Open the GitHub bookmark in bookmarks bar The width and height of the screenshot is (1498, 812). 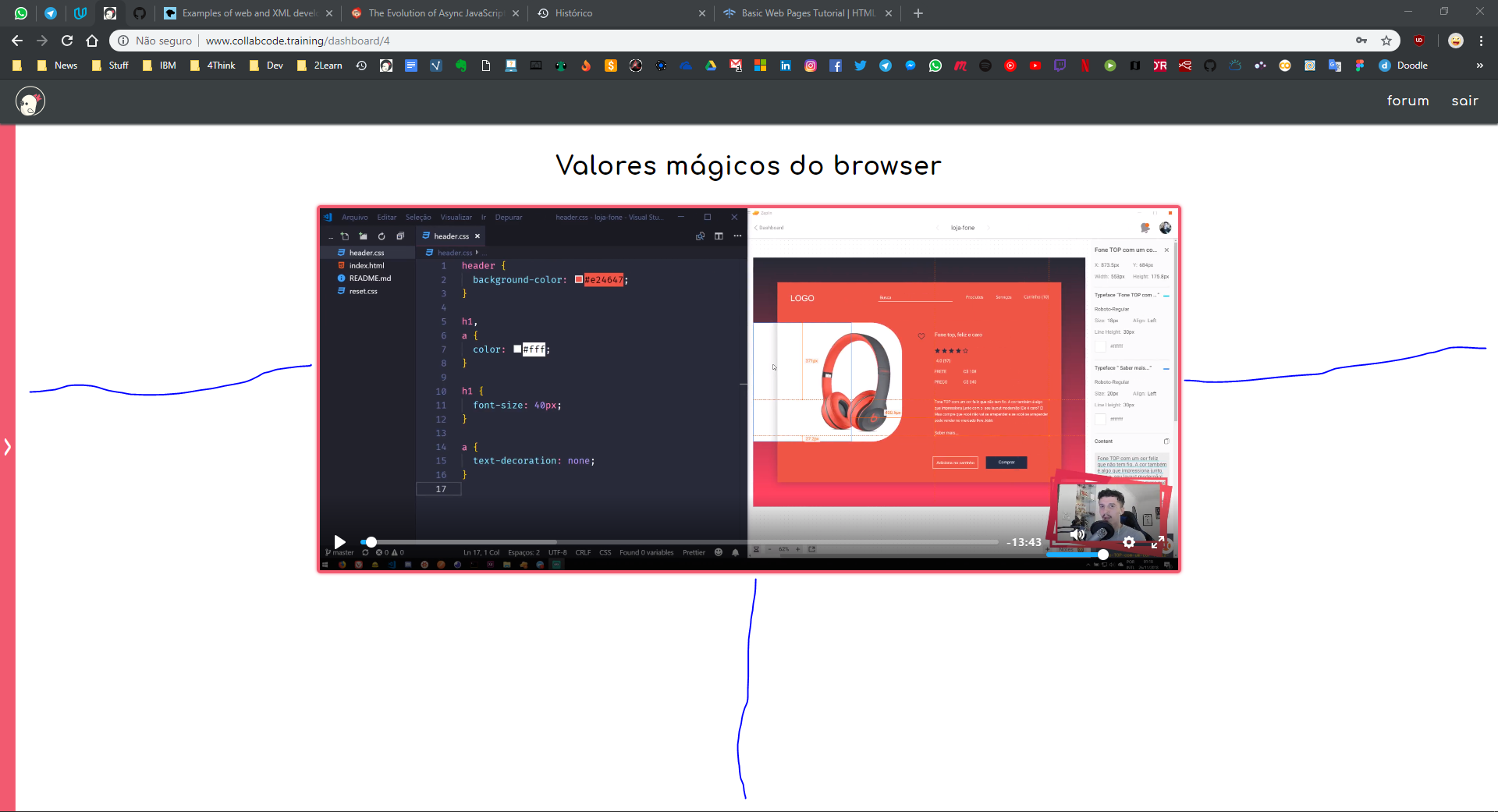(1210, 66)
